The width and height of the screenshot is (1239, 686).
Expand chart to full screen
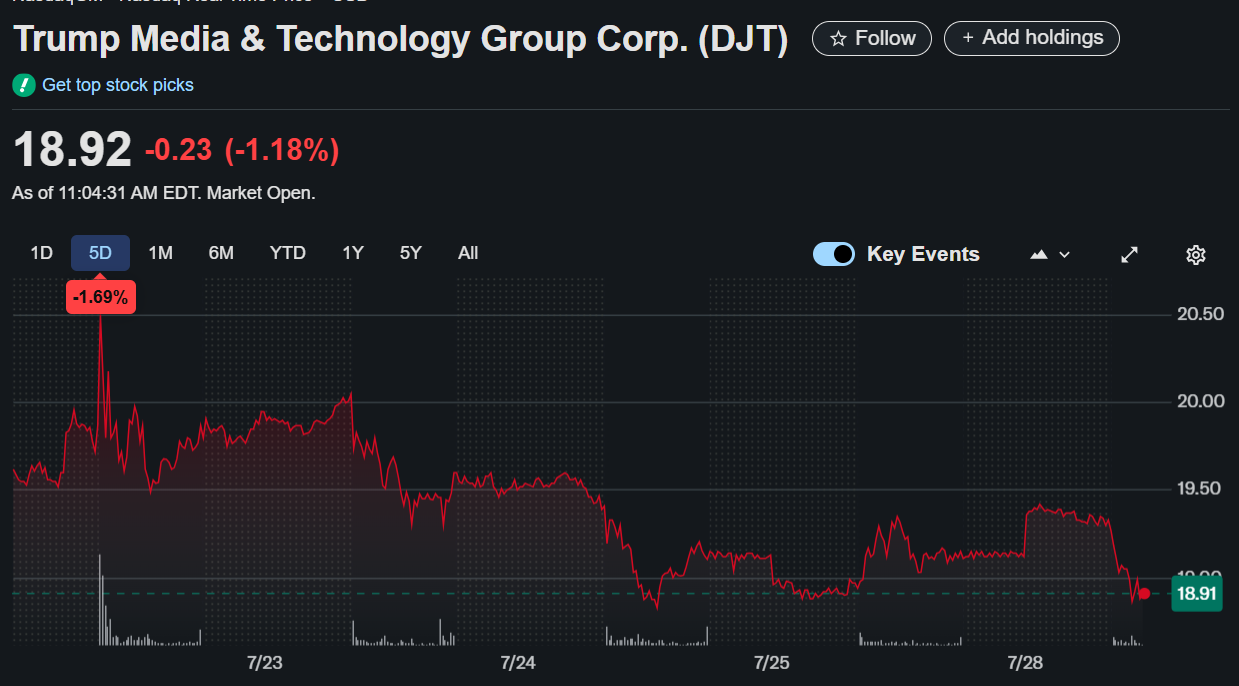point(1130,254)
